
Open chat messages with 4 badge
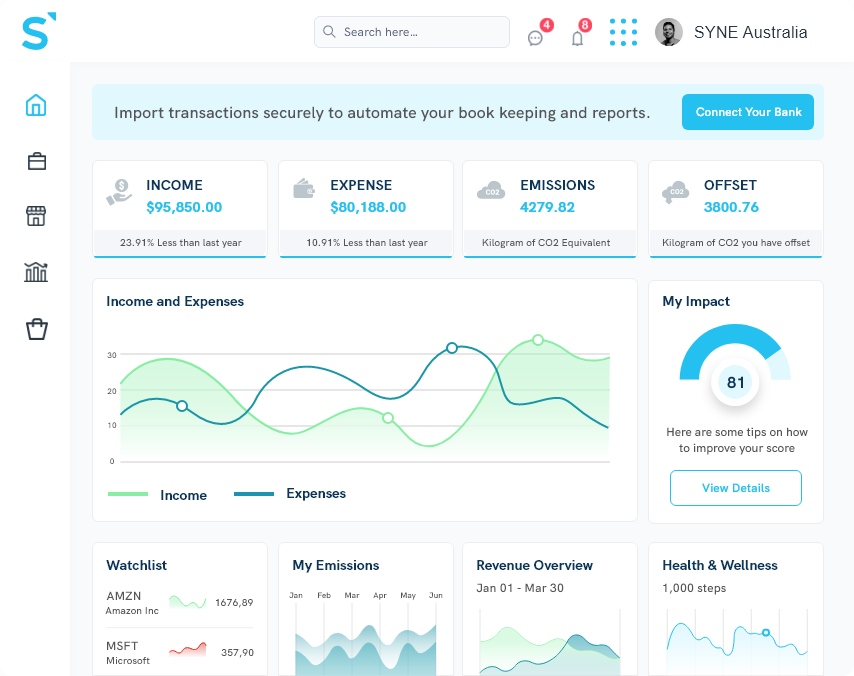click(x=536, y=38)
